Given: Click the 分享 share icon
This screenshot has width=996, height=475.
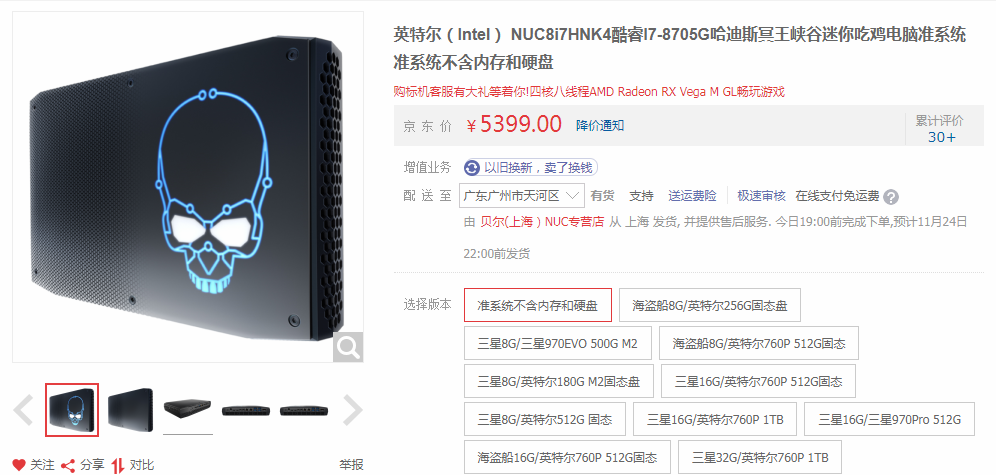Looking at the screenshot, I should (x=68, y=465).
